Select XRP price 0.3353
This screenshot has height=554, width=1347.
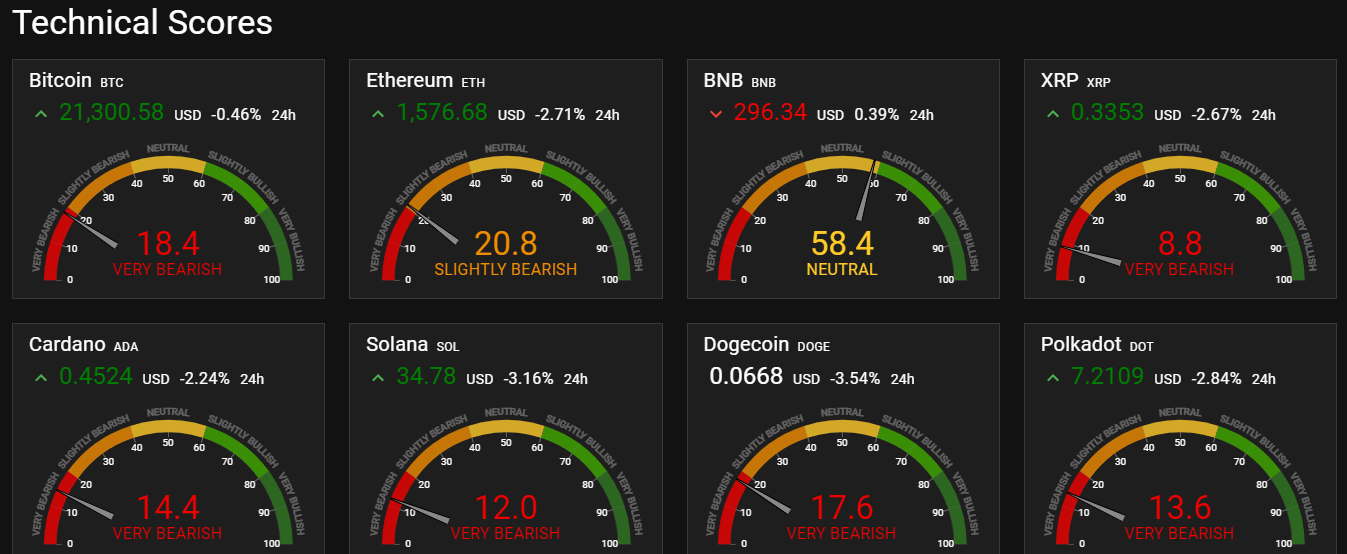(1107, 113)
